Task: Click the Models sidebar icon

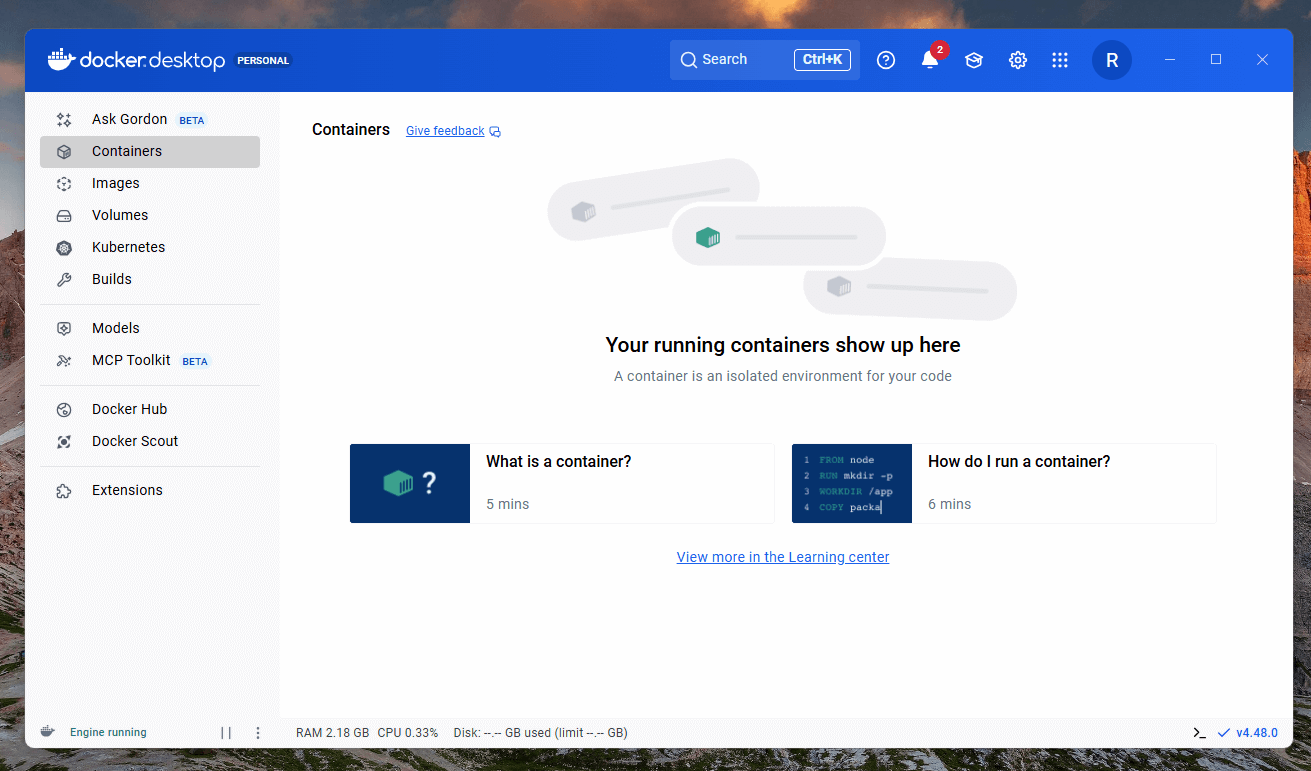Action: point(64,328)
